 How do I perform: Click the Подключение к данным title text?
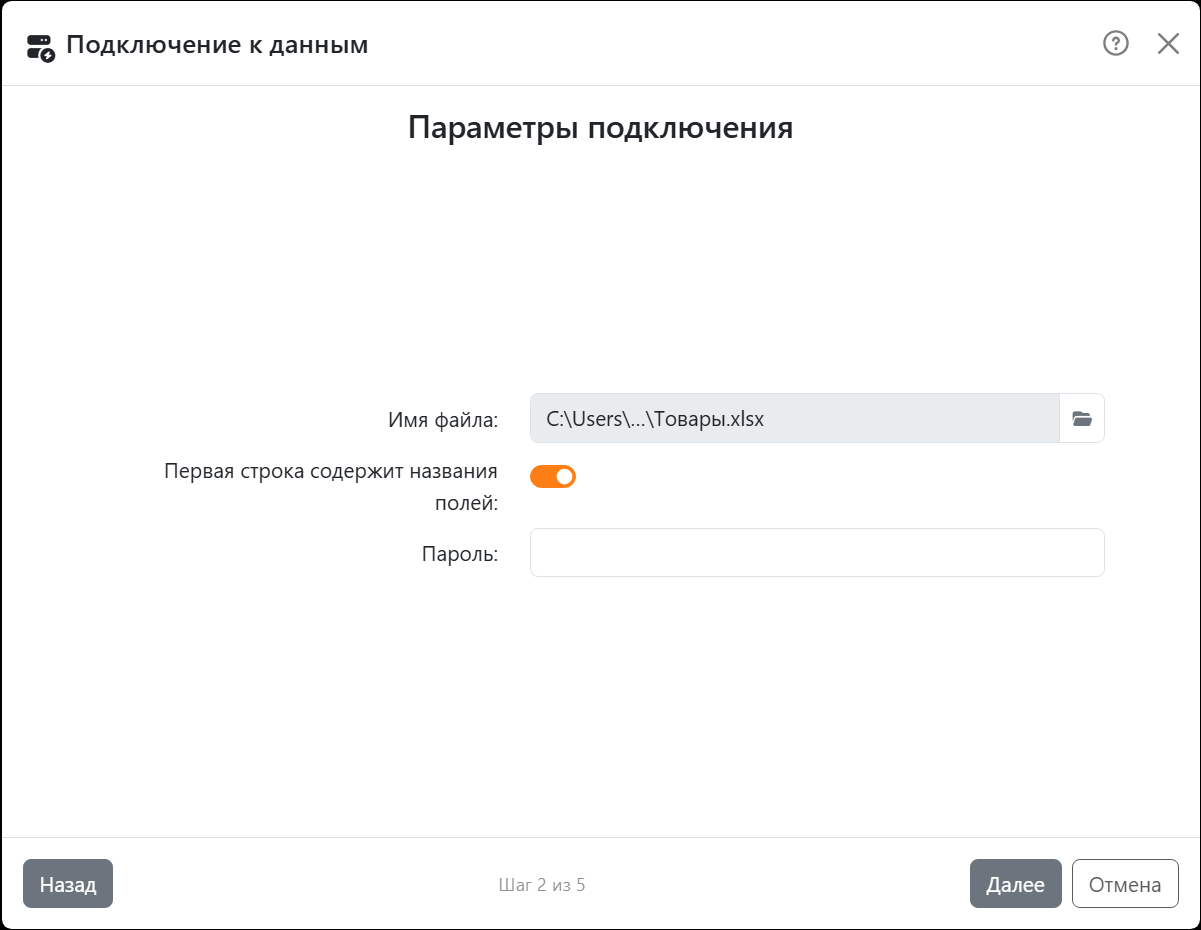(217, 45)
